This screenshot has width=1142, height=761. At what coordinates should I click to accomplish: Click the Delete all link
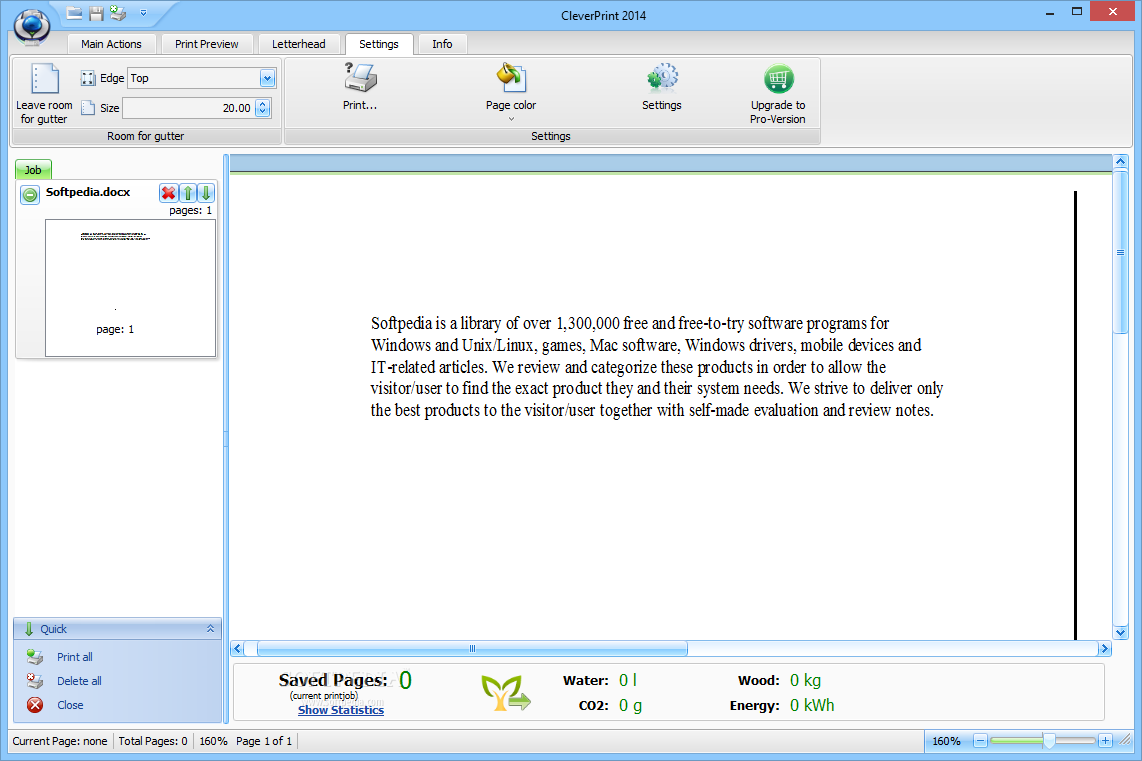79,681
